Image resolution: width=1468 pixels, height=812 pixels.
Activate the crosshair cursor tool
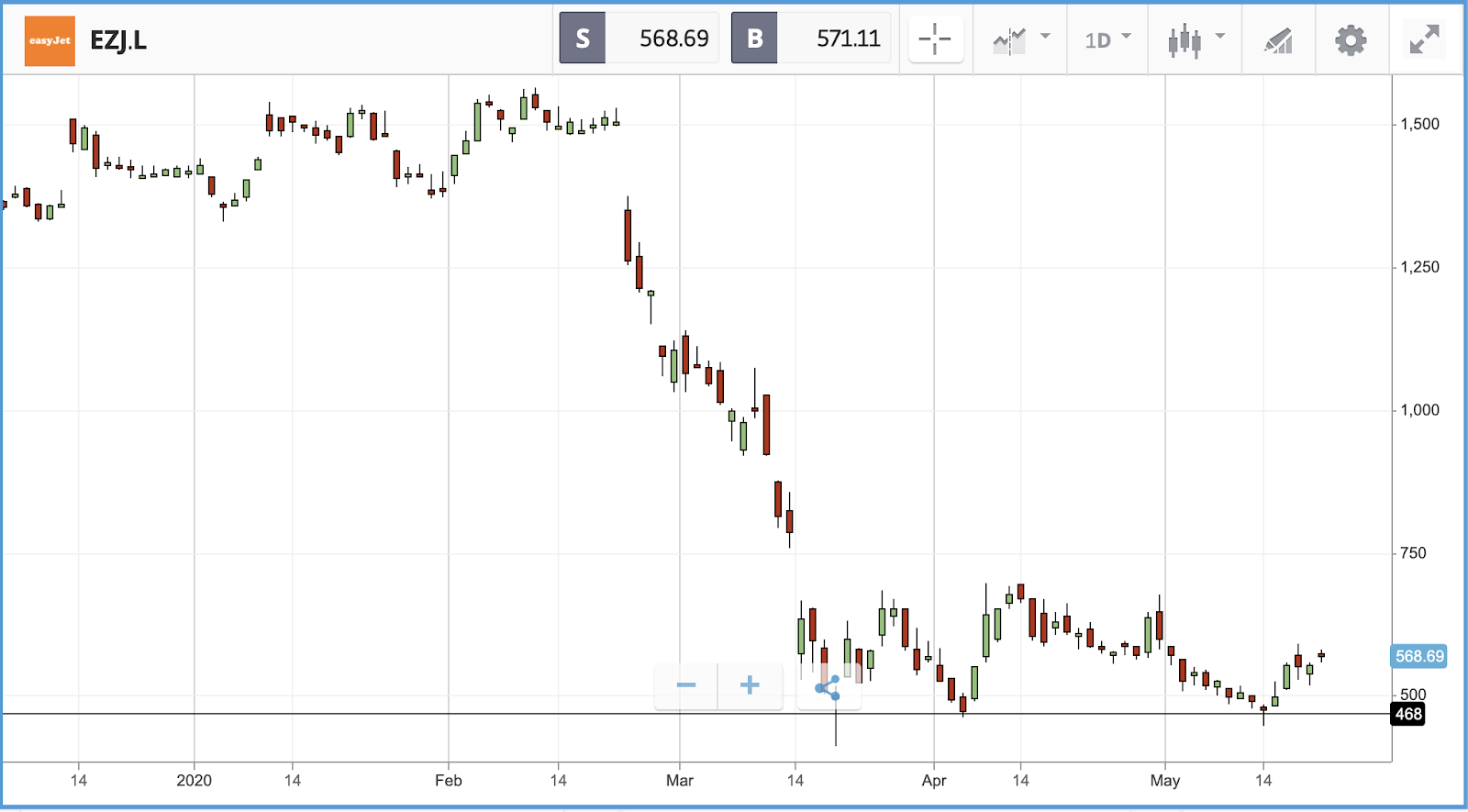click(935, 39)
